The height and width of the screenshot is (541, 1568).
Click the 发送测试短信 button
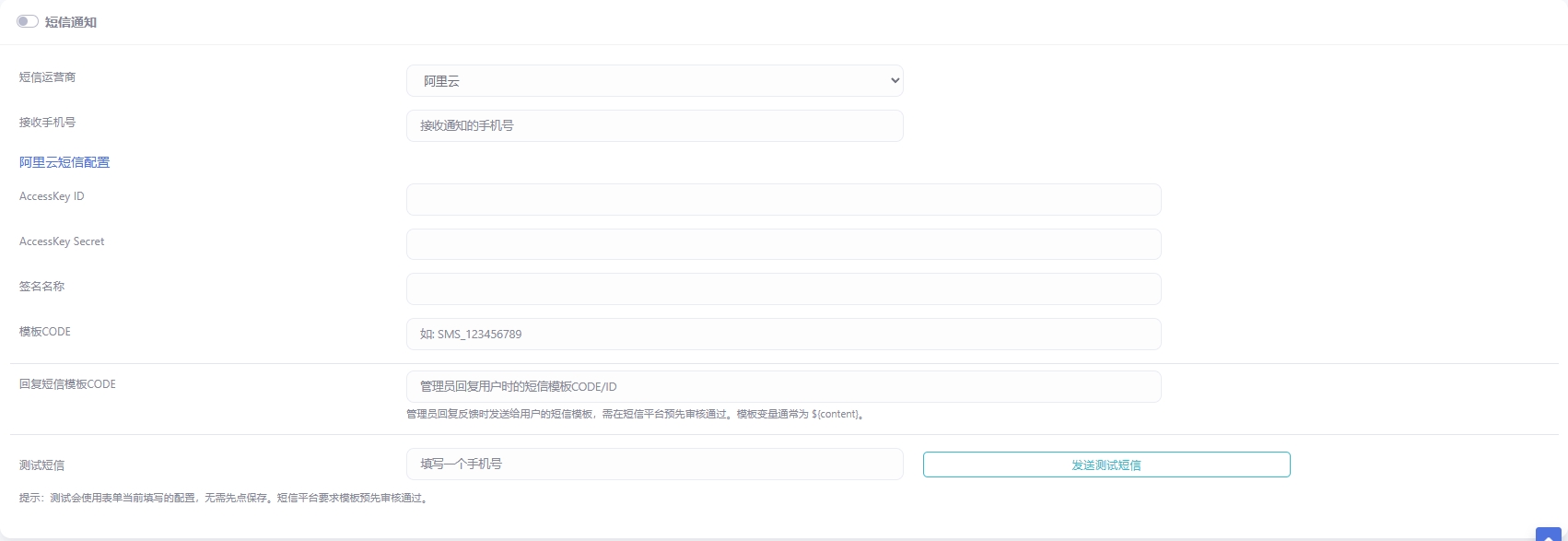1106,465
